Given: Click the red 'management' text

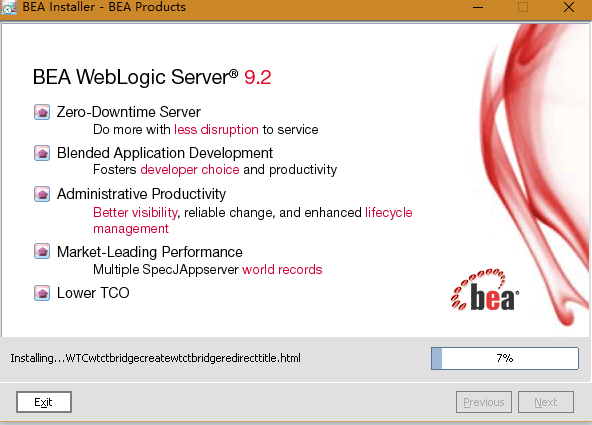Looking at the screenshot, I should click(x=131, y=229).
